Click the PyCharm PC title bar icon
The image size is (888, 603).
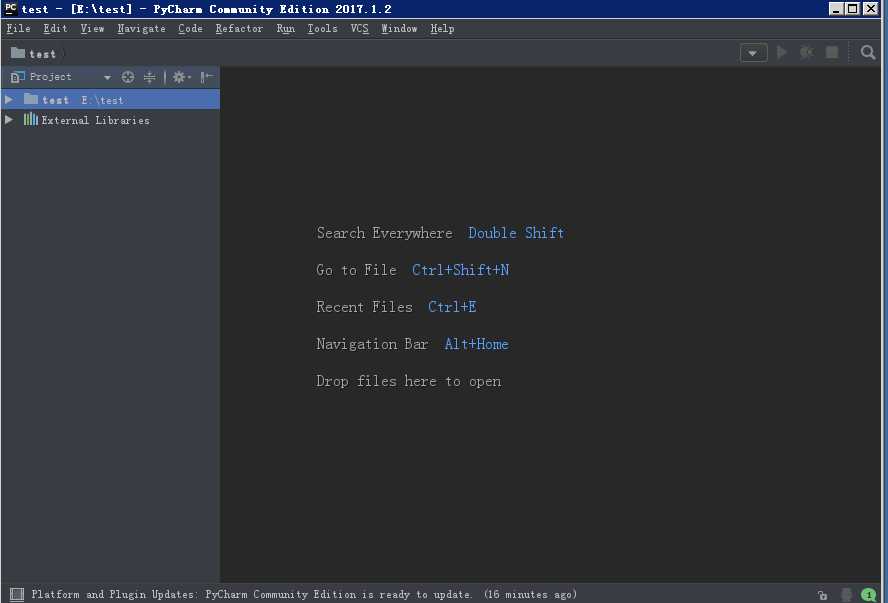click(x=11, y=8)
